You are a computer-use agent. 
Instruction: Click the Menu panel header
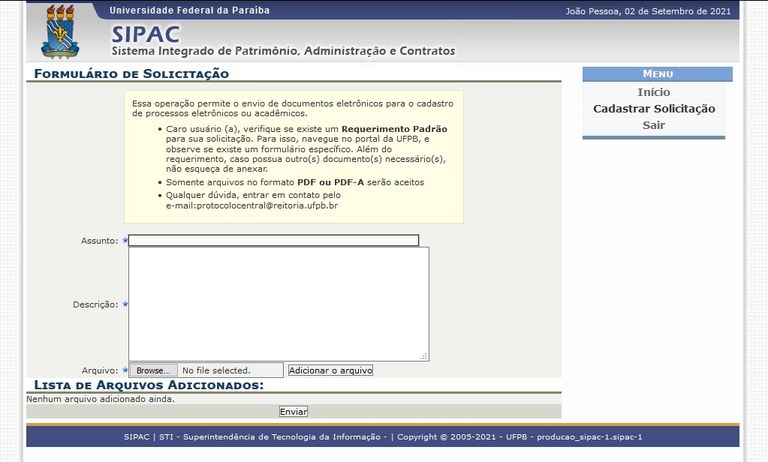[x=657, y=74]
